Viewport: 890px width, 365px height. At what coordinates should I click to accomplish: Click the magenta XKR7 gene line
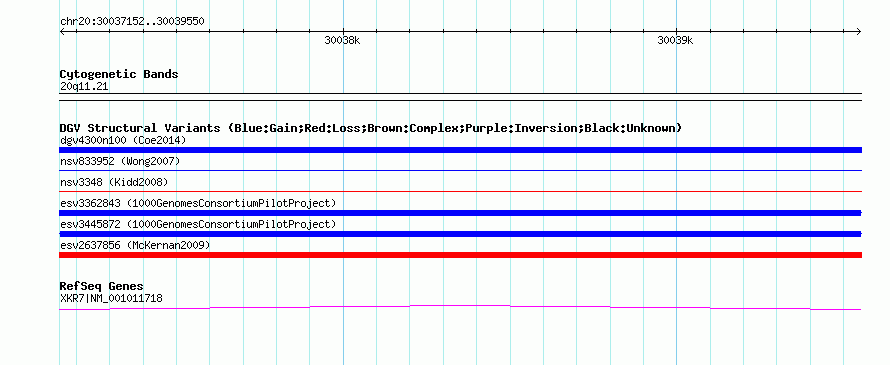tap(460, 307)
